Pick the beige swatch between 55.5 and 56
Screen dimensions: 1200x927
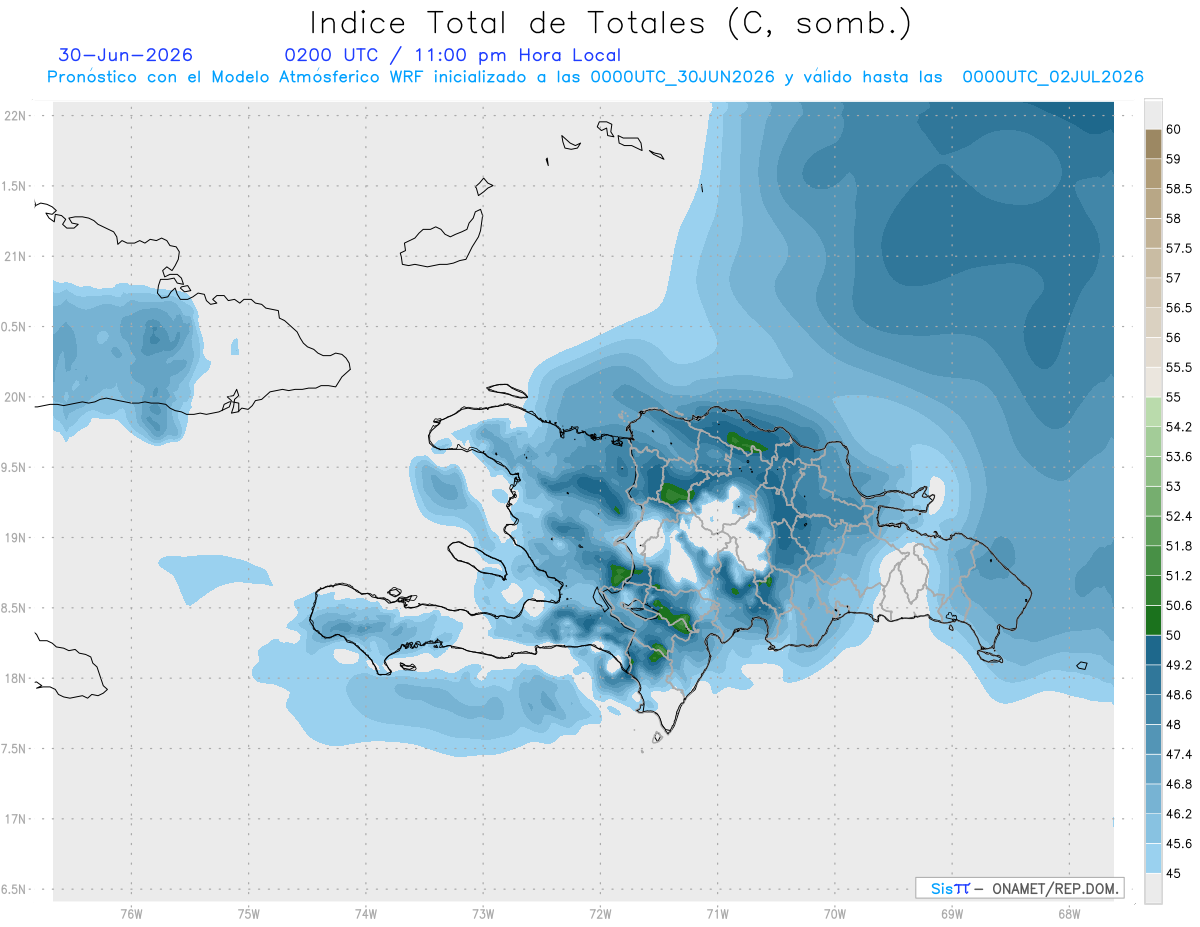click(x=1153, y=352)
